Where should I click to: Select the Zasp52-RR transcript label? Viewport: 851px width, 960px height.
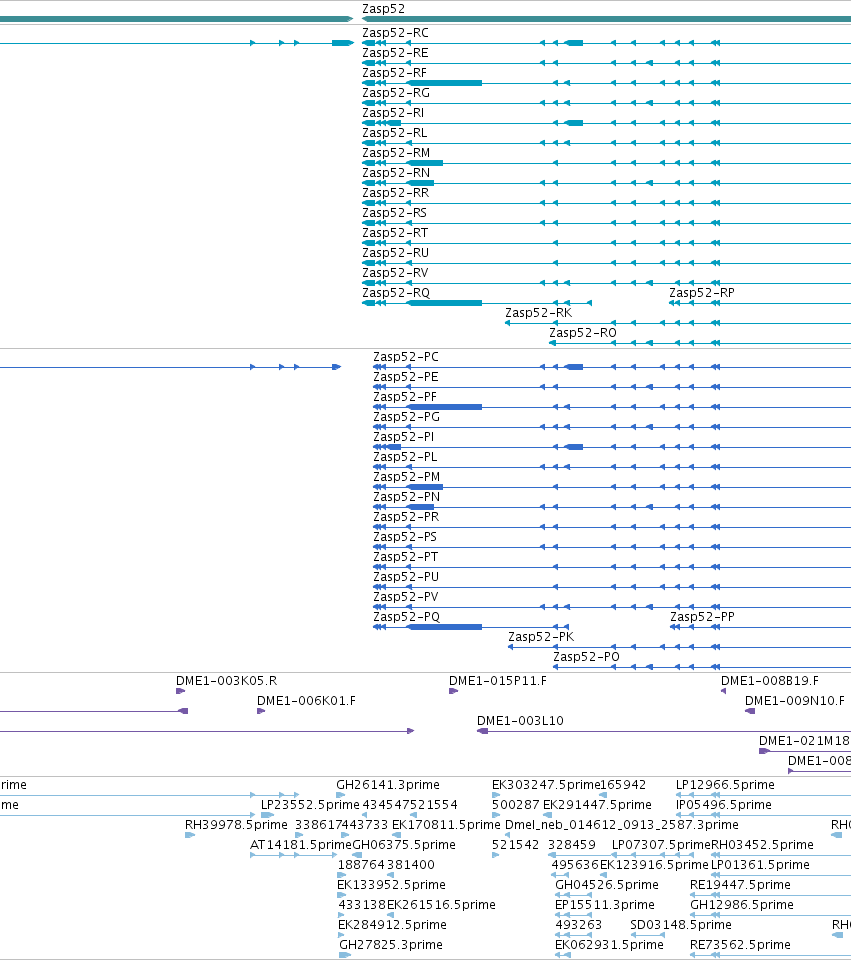[396, 193]
